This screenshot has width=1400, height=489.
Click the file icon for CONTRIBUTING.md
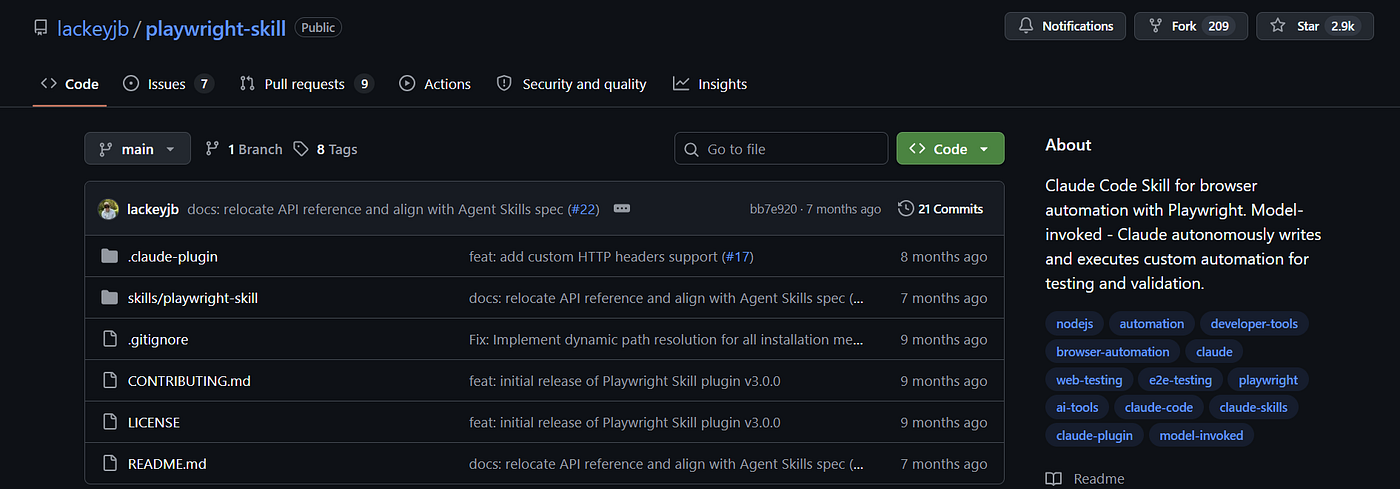point(110,381)
